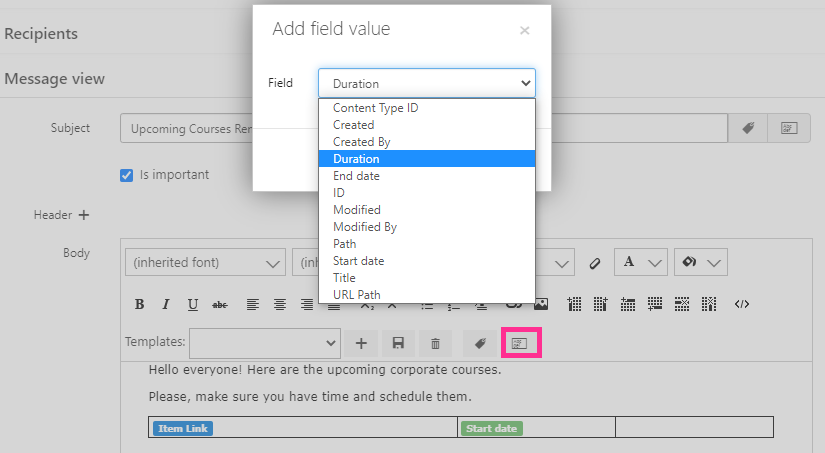Click the pink highlighted add field value icon
Viewport: 825px width, 453px height.
coord(521,343)
